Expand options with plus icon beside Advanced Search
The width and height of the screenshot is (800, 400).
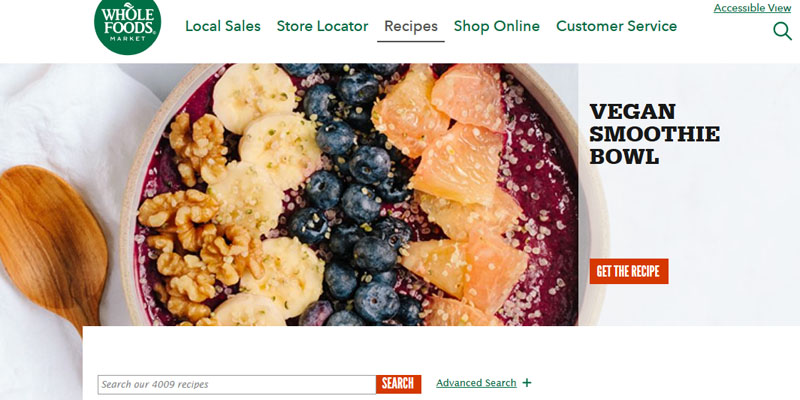[527, 383]
